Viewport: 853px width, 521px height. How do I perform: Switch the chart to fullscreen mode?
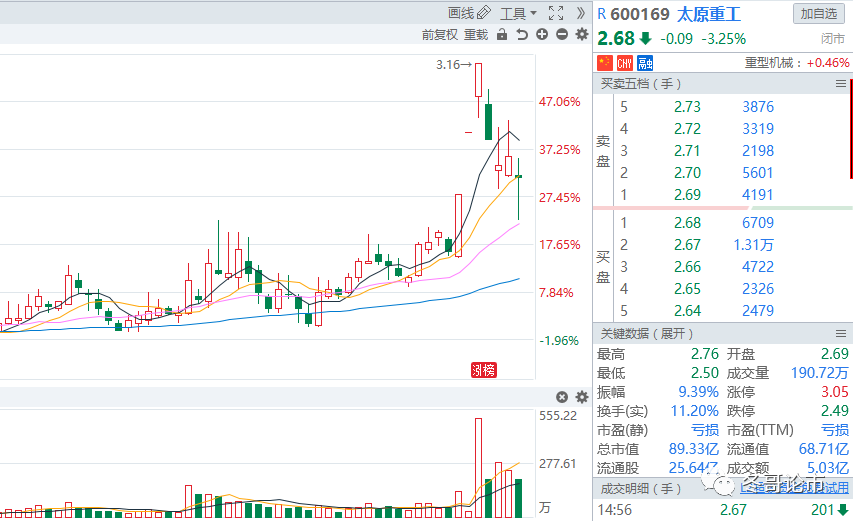556,13
